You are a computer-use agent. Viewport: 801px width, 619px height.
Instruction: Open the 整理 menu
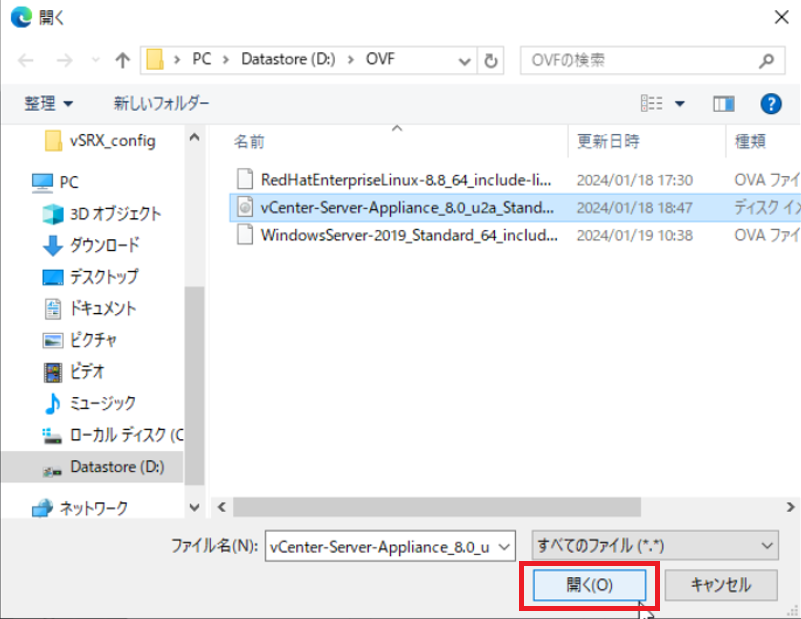pos(49,103)
